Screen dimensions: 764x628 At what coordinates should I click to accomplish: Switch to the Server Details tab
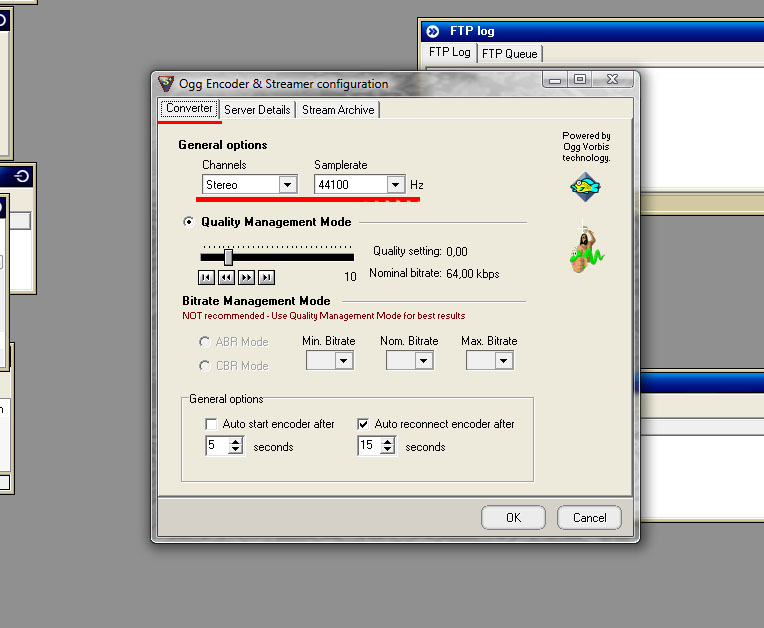coord(257,110)
